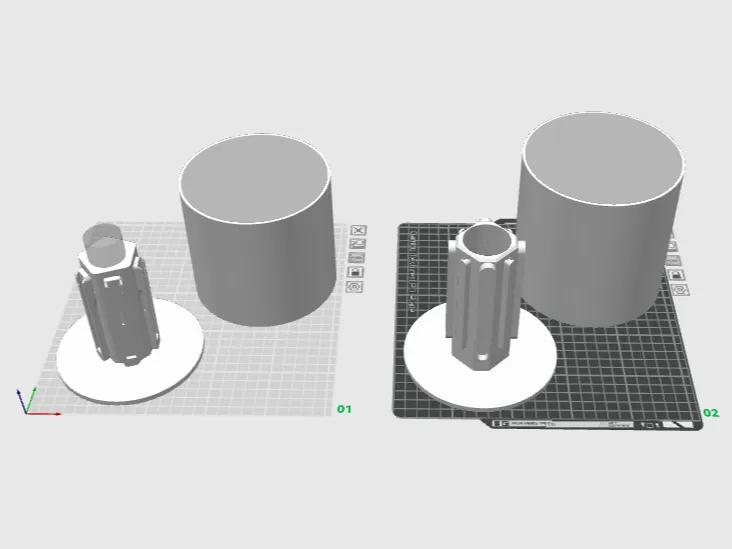732x549 pixels.
Task: Arrange objects icon on plate 01
Action: pyautogui.click(x=357, y=258)
